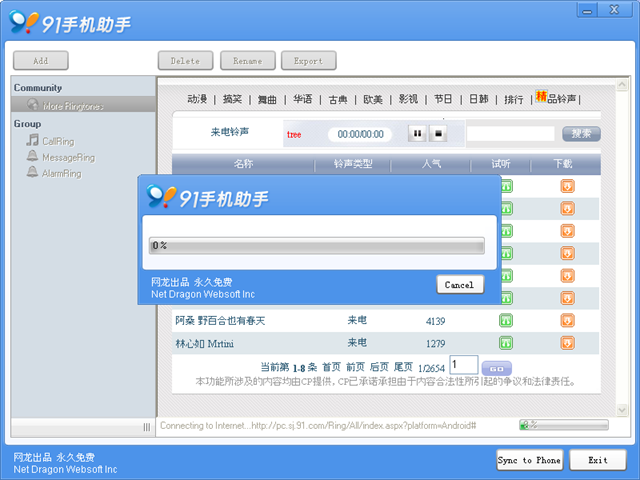Click the Exit button

[x=598, y=460]
